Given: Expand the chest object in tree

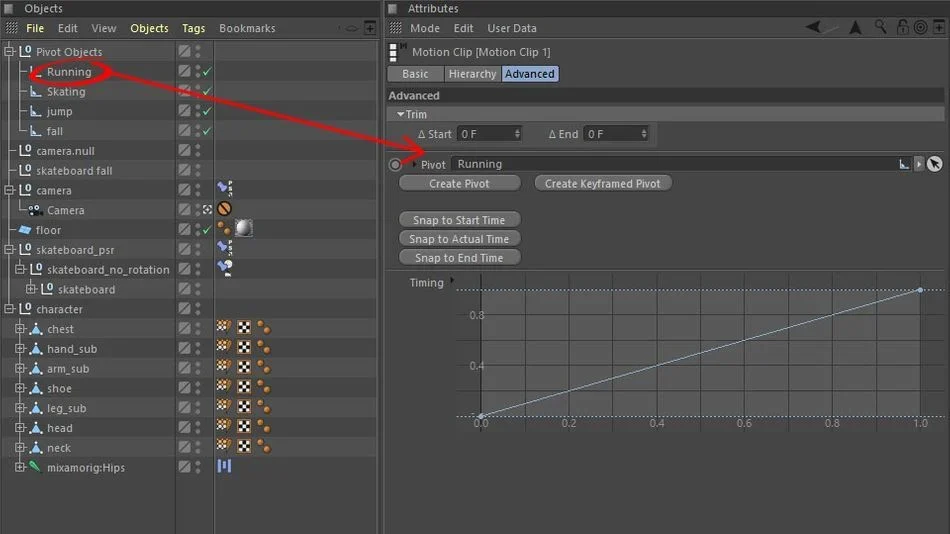Looking at the screenshot, I should pos(20,329).
